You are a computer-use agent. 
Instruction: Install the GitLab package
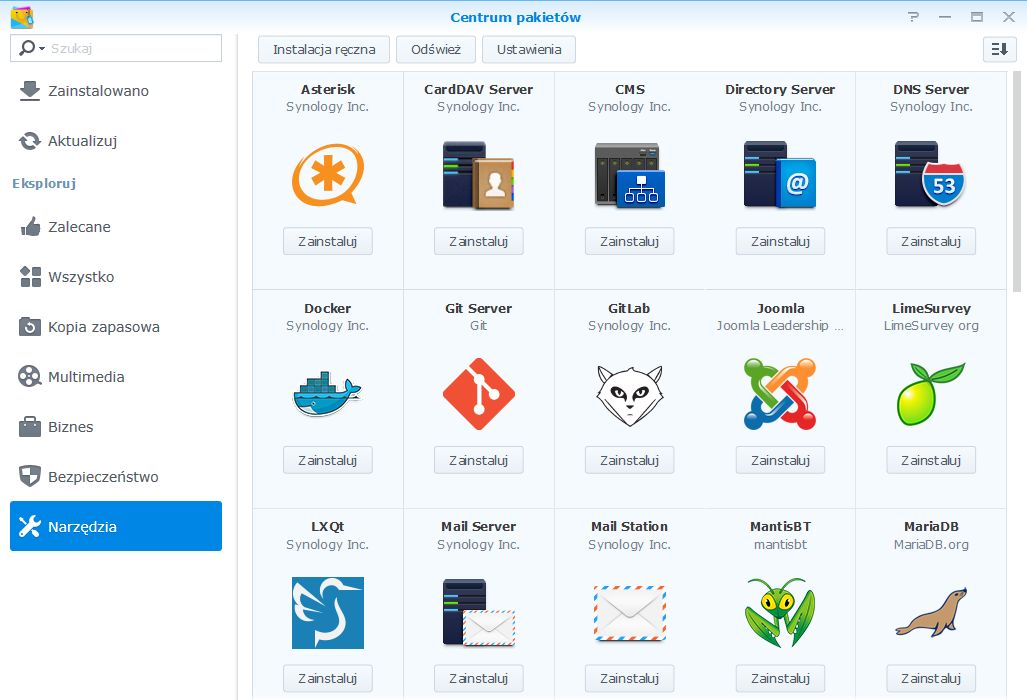coord(629,460)
